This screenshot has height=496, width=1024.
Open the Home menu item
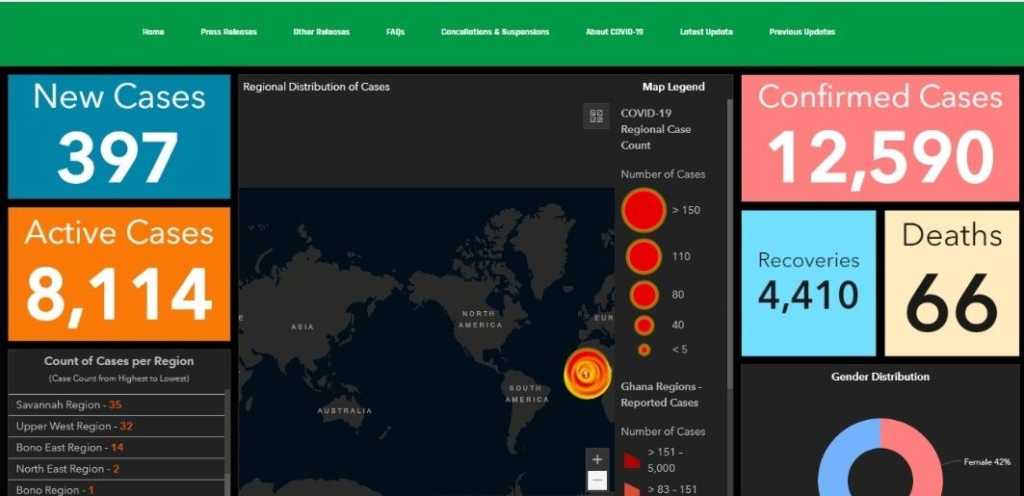click(x=153, y=32)
